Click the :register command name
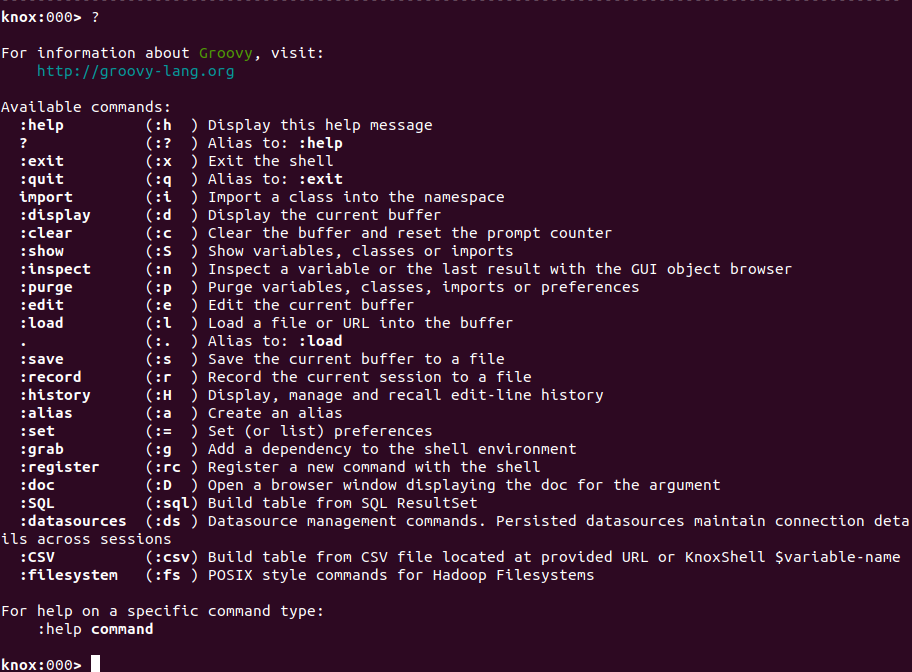 (59, 467)
